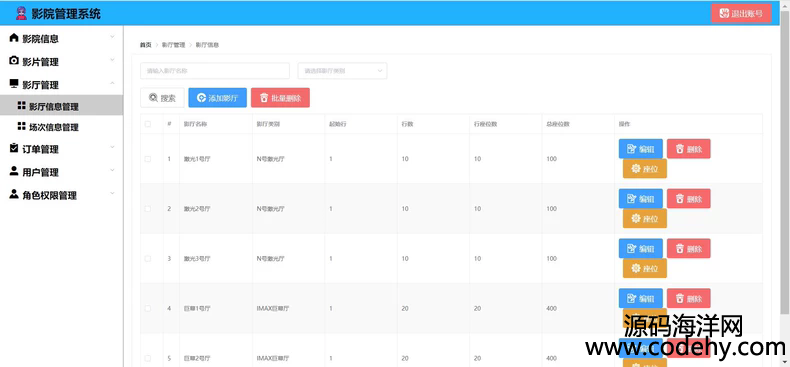Check the checkbox for row 激光3号厅

point(148,259)
